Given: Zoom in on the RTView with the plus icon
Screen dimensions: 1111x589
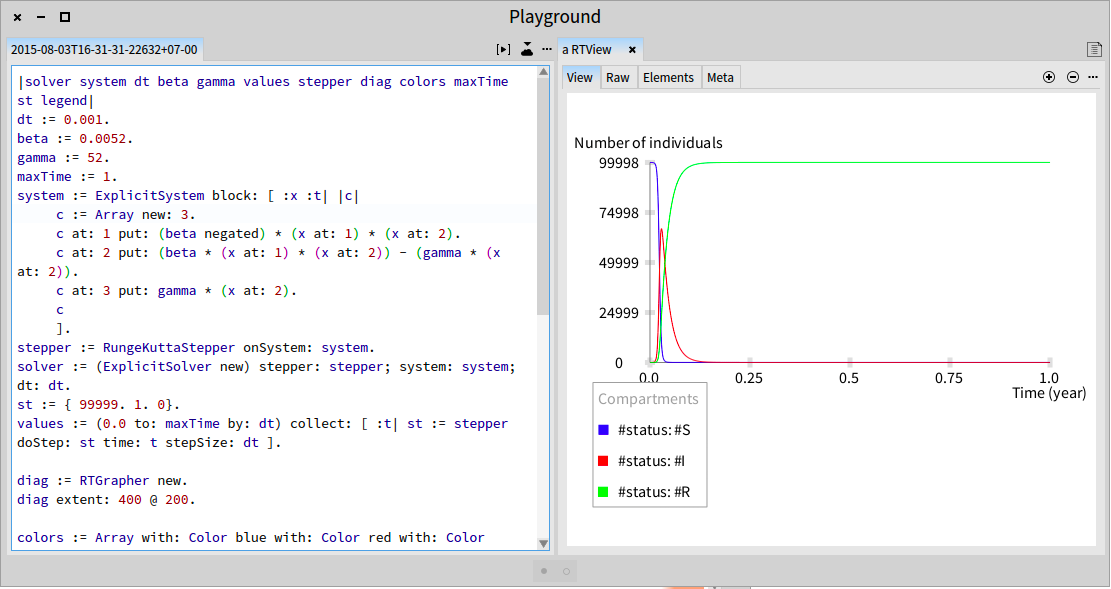Looking at the screenshot, I should pyautogui.click(x=1049, y=77).
